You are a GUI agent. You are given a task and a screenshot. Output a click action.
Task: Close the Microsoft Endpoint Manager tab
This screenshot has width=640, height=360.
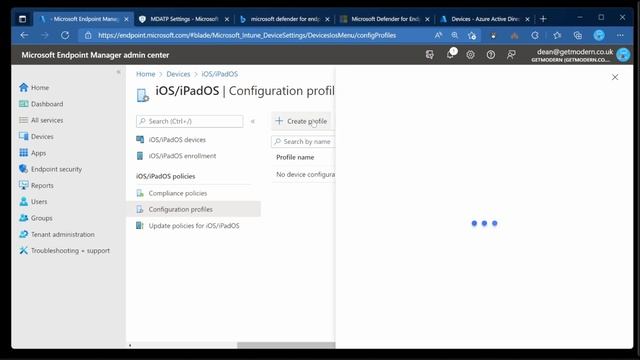(x=127, y=19)
